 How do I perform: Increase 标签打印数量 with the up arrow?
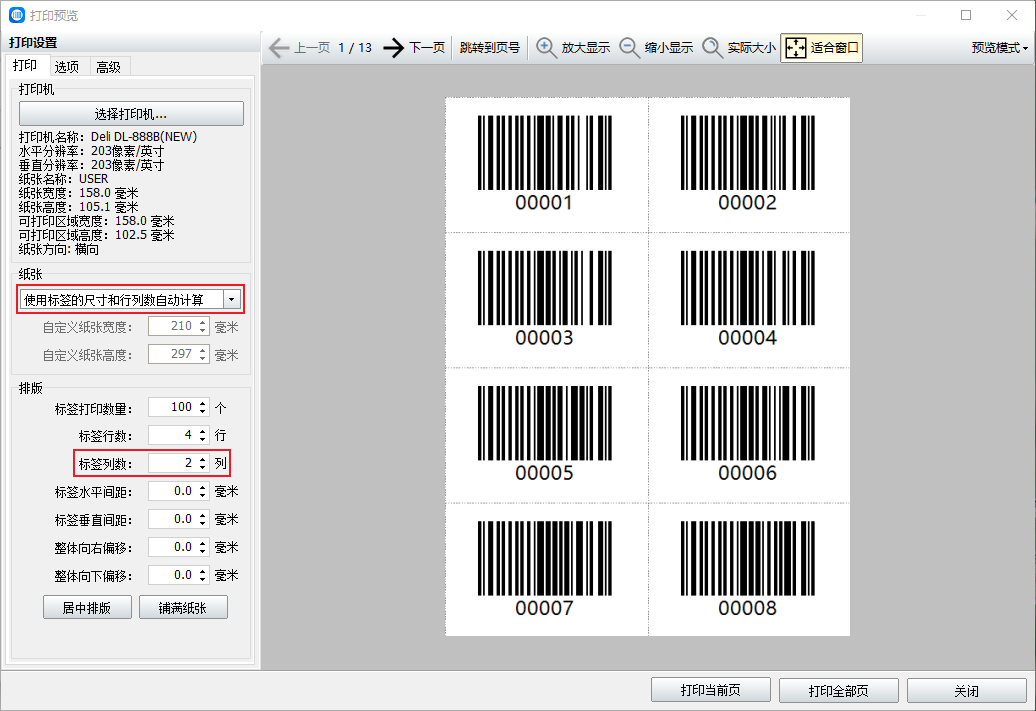(x=203, y=403)
